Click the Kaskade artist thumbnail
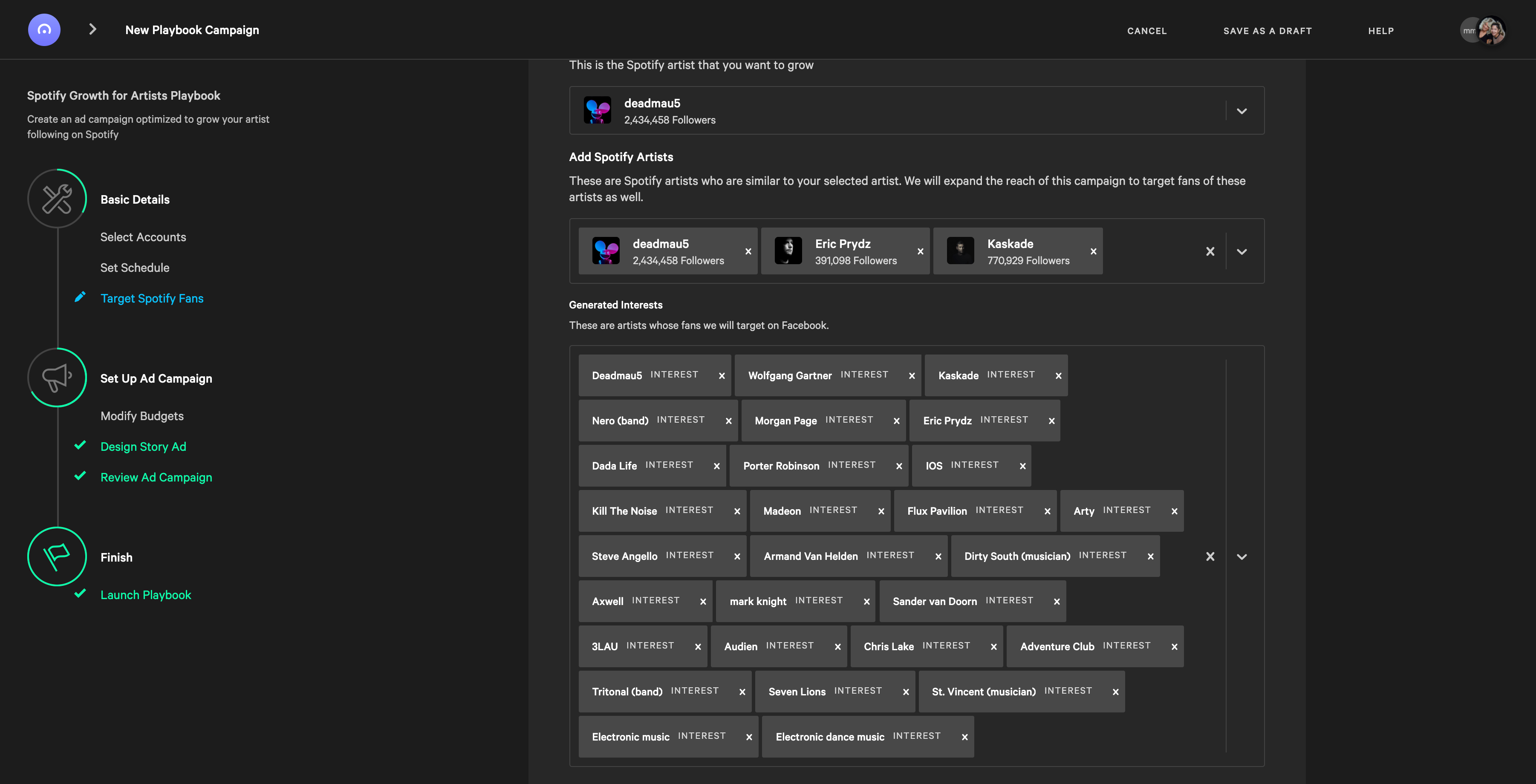Screen dimensions: 1536x784 pyautogui.click(x=961, y=251)
